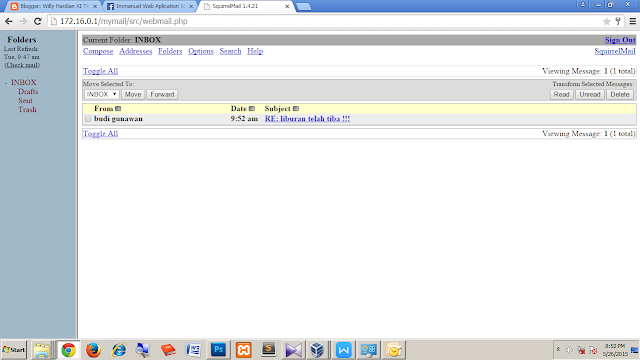
Task: Open the mail envelope taskbar icon
Action: point(393,350)
